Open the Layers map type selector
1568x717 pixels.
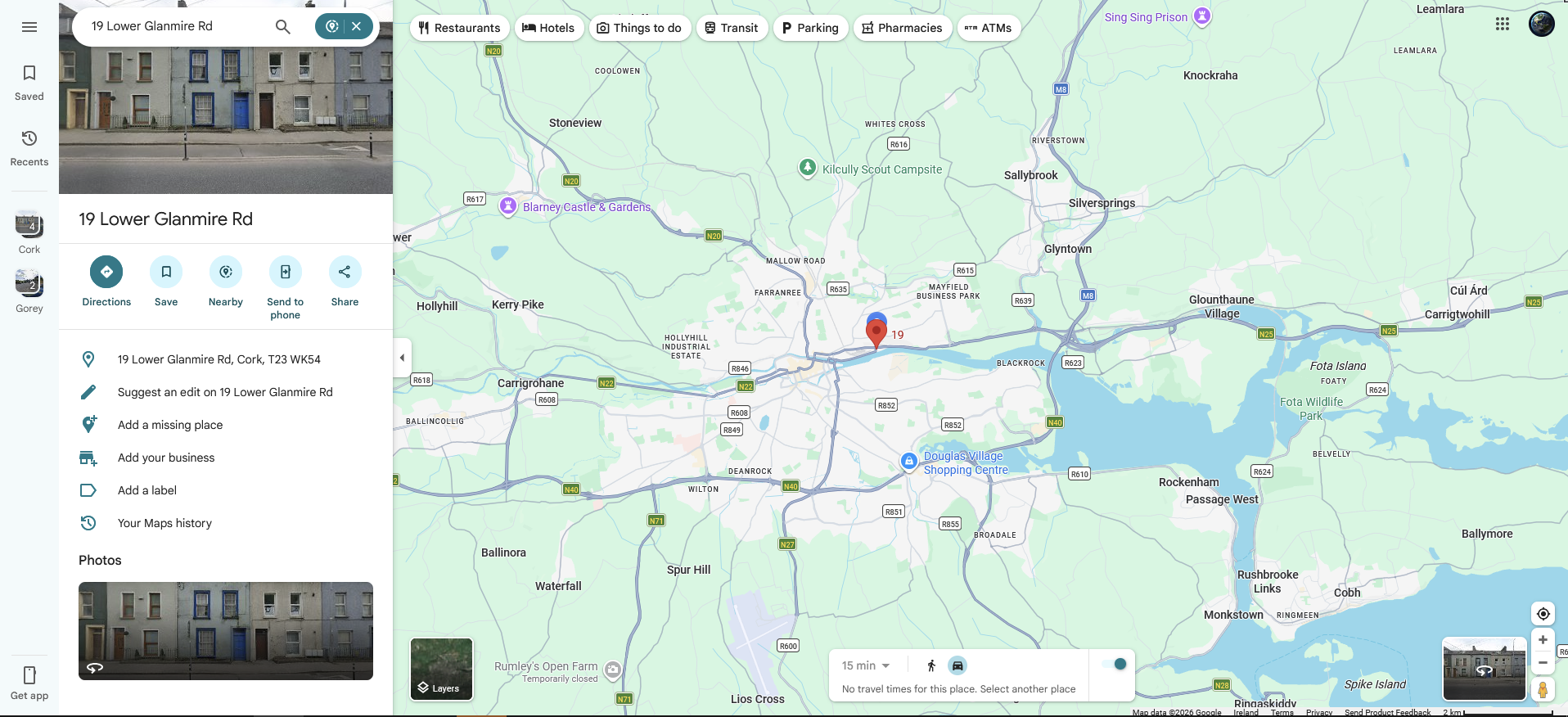(442, 670)
